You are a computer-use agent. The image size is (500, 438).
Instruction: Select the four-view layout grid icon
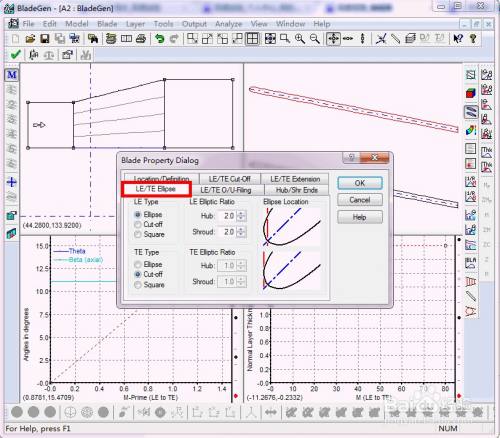click(252, 39)
